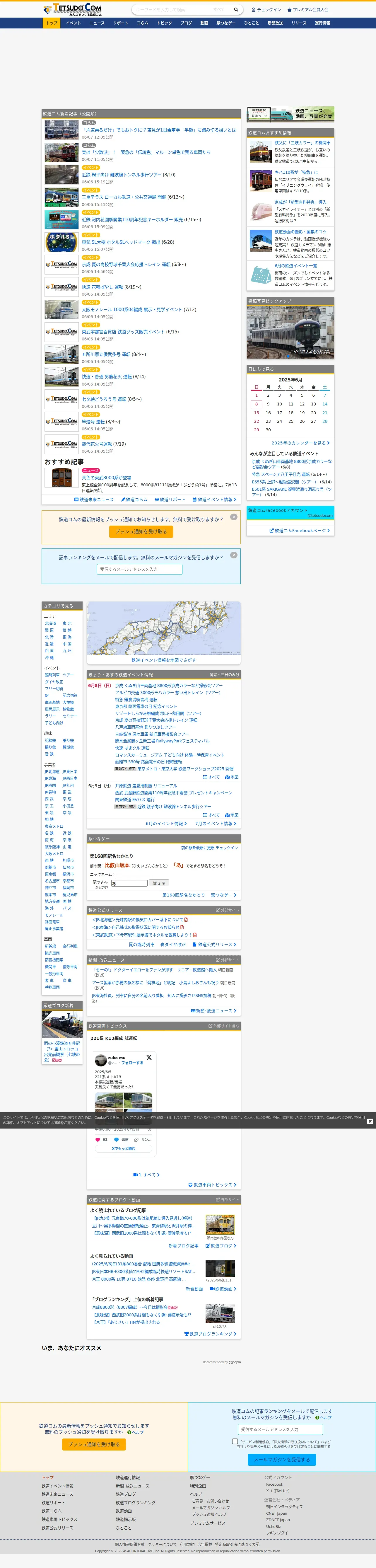Expand 2025年のカレンダーを見る chevron link
Image resolution: width=376 pixels, height=1568 pixels.
[300, 443]
